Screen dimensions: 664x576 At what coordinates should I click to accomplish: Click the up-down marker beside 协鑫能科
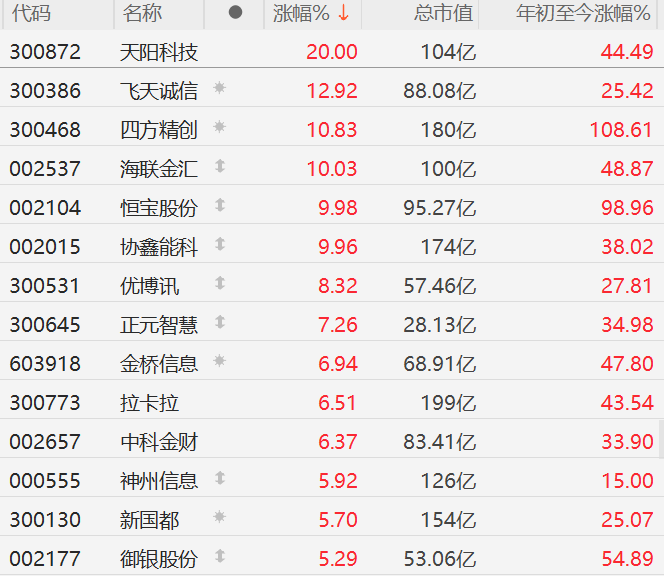click(x=219, y=244)
